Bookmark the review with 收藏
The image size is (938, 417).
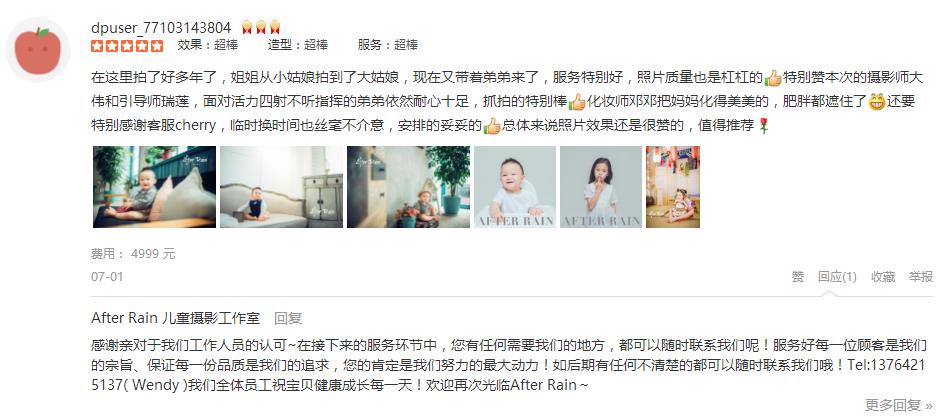click(x=883, y=276)
